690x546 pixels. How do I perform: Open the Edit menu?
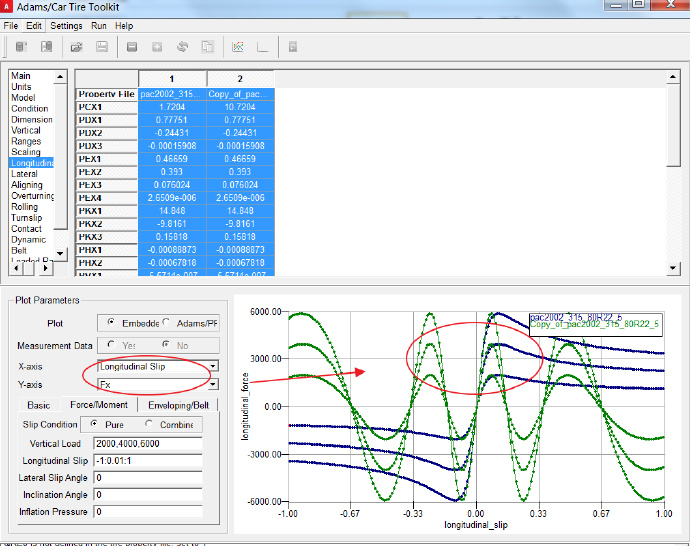34,26
